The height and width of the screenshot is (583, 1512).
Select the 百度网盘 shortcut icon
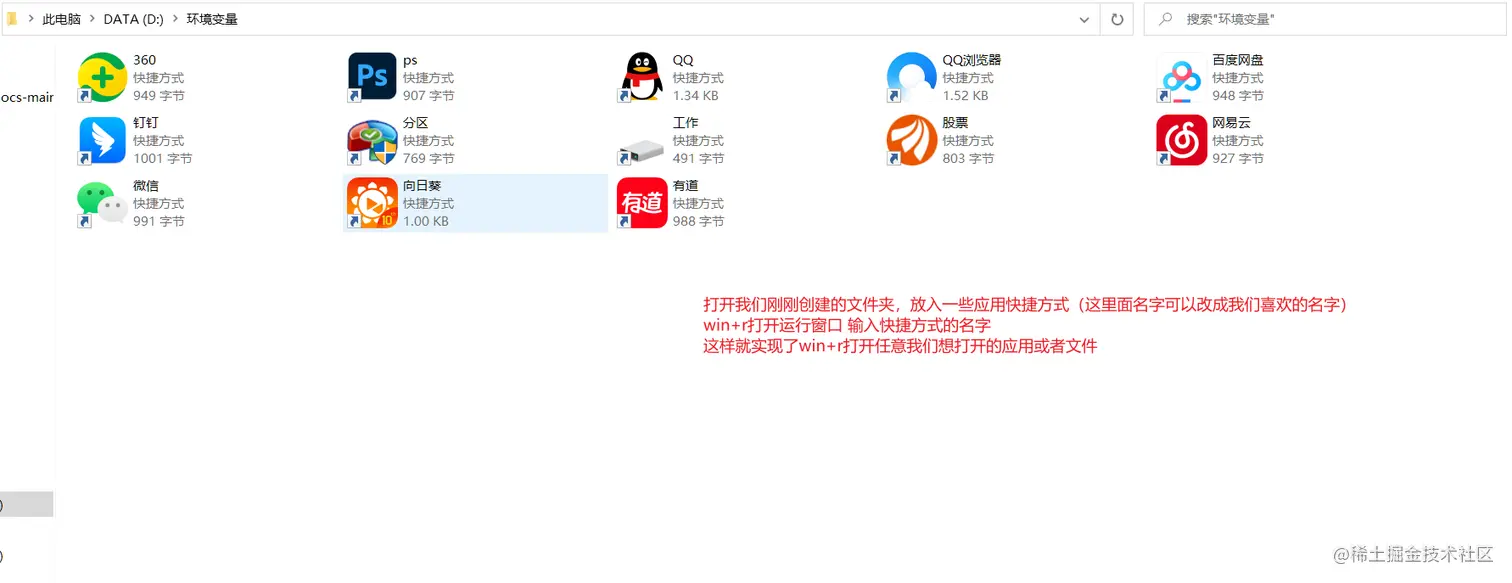(1182, 78)
